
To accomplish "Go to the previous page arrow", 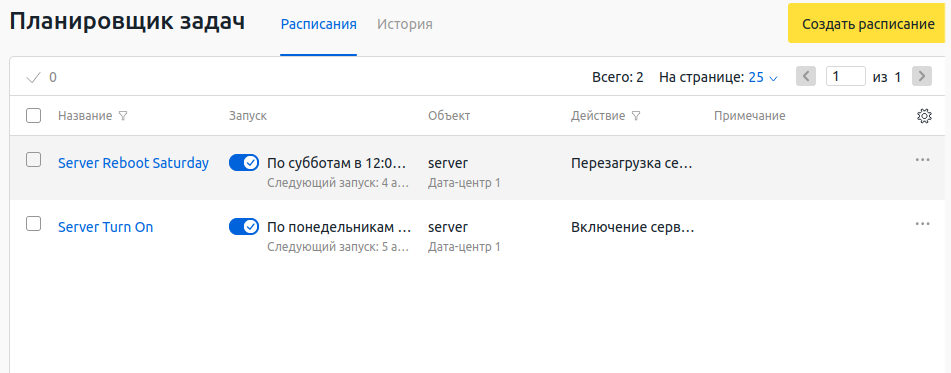I will click(805, 76).
